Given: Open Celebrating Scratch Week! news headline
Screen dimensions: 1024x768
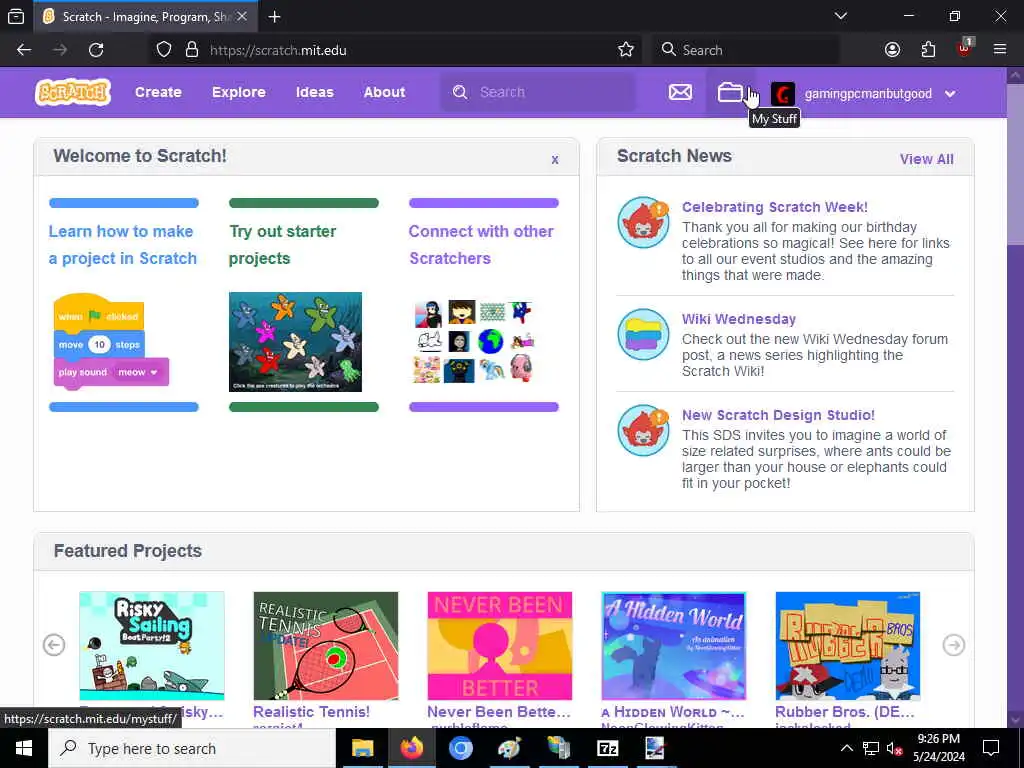Looking at the screenshot, I should 775,207.
